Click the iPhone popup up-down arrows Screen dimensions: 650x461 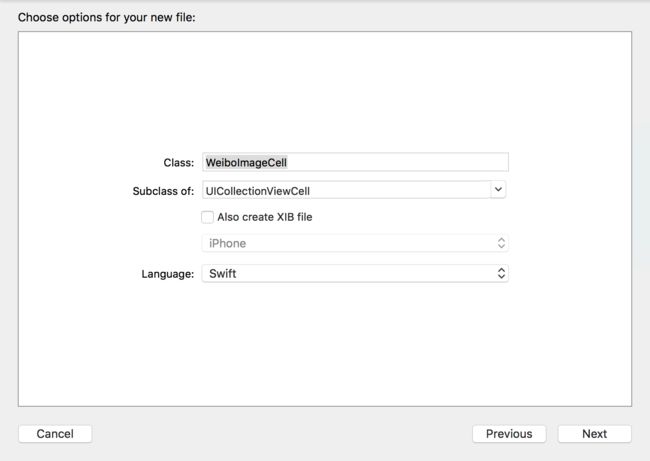pyautogui.click(x=501, y=243)
